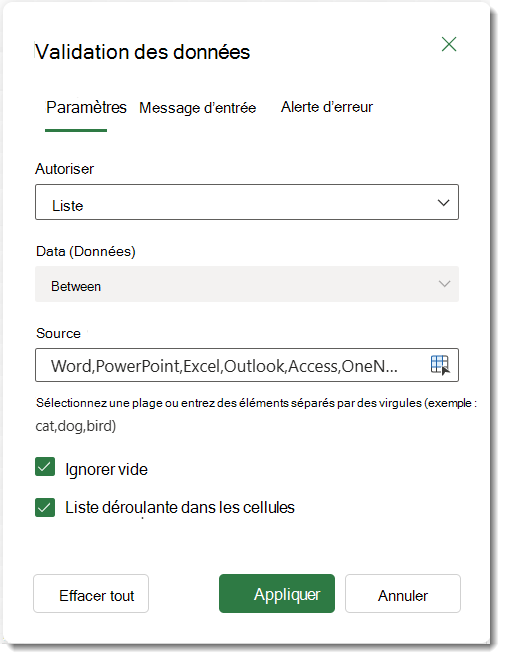Expand the Autoriser dropdown showing Liste
The height and width of the screenshot is (659, 505).
[247, 202]
